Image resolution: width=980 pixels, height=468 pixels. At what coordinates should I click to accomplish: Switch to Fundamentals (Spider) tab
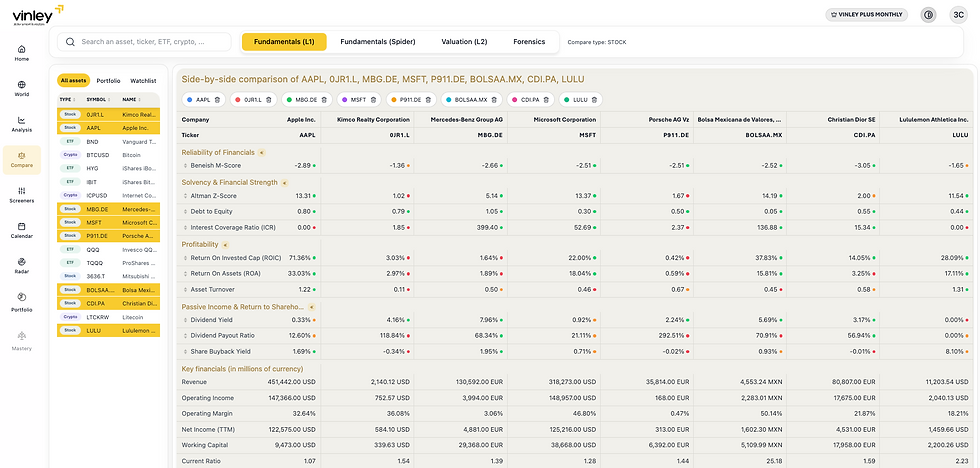click(x=378, y=42)
